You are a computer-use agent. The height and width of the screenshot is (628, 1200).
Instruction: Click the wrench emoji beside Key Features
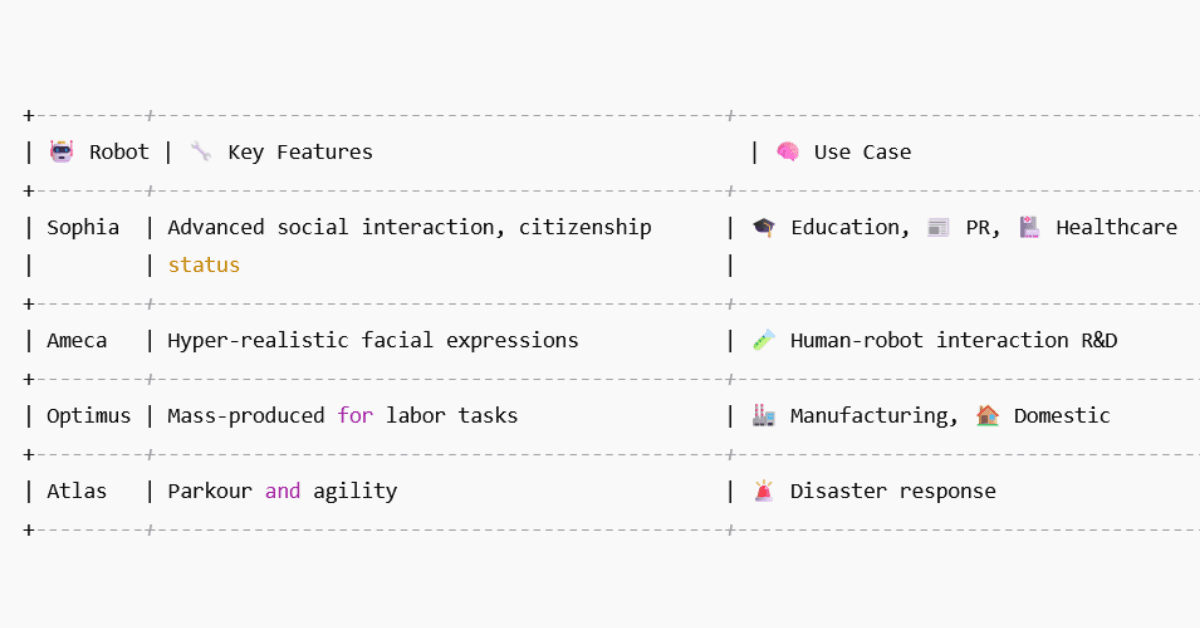pos(201,152)
